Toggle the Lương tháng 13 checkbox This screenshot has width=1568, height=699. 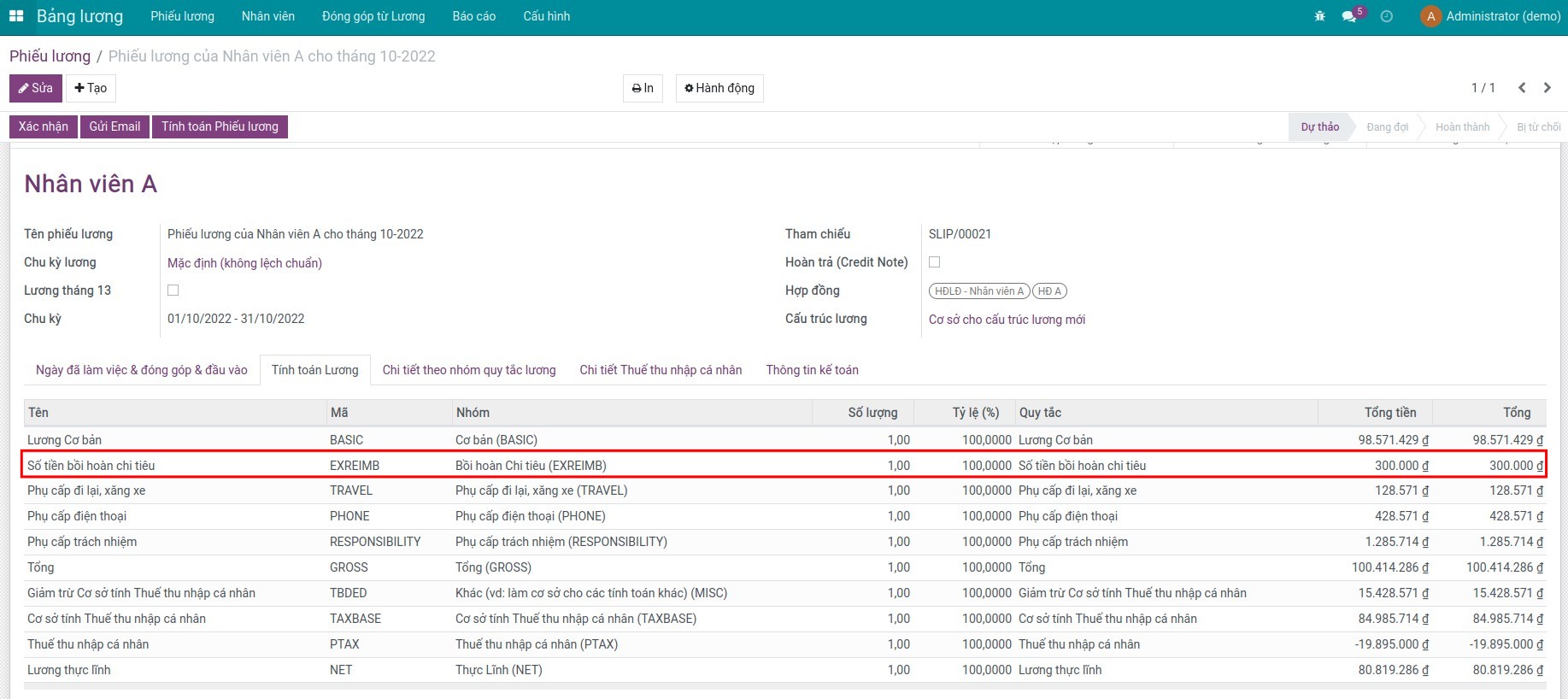coord(173,291)
